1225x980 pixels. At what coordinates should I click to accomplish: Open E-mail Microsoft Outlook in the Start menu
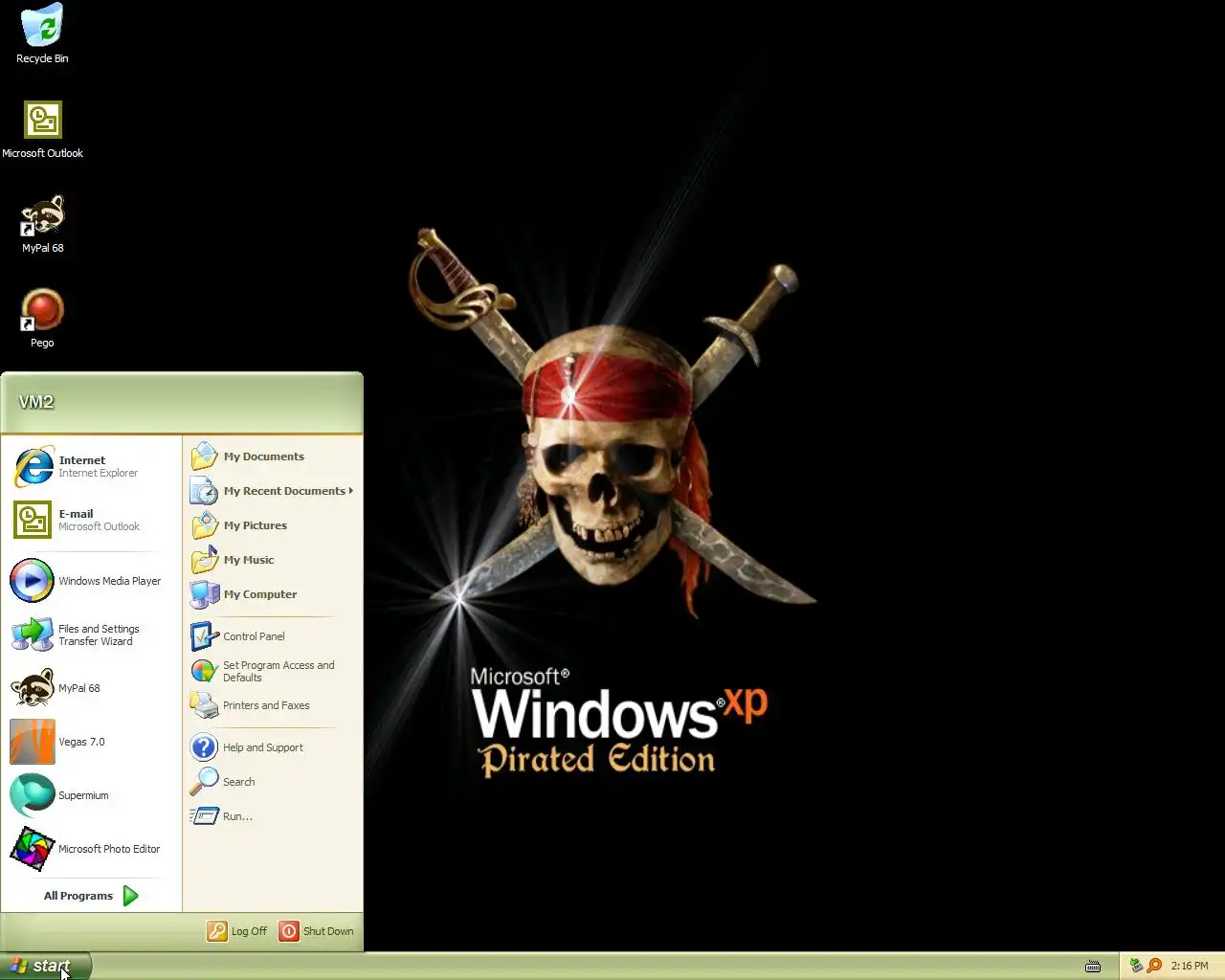click(x=92, y=520)
